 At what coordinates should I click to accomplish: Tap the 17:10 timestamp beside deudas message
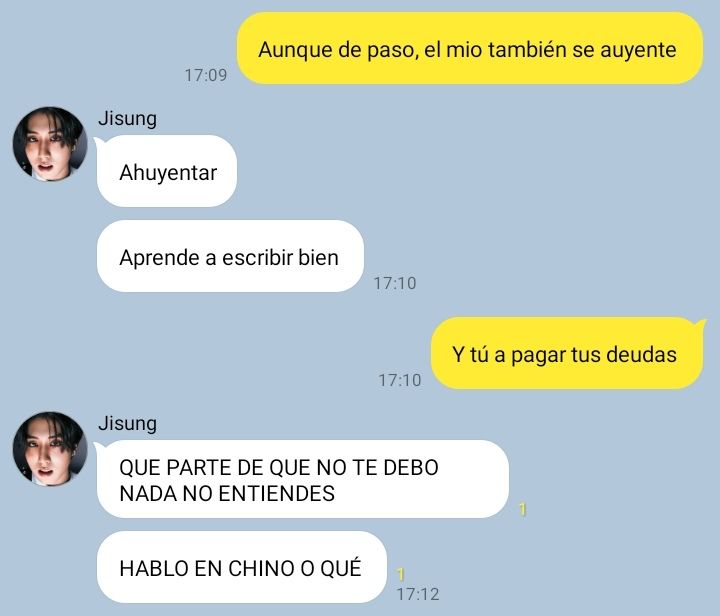tap(400, 380)
